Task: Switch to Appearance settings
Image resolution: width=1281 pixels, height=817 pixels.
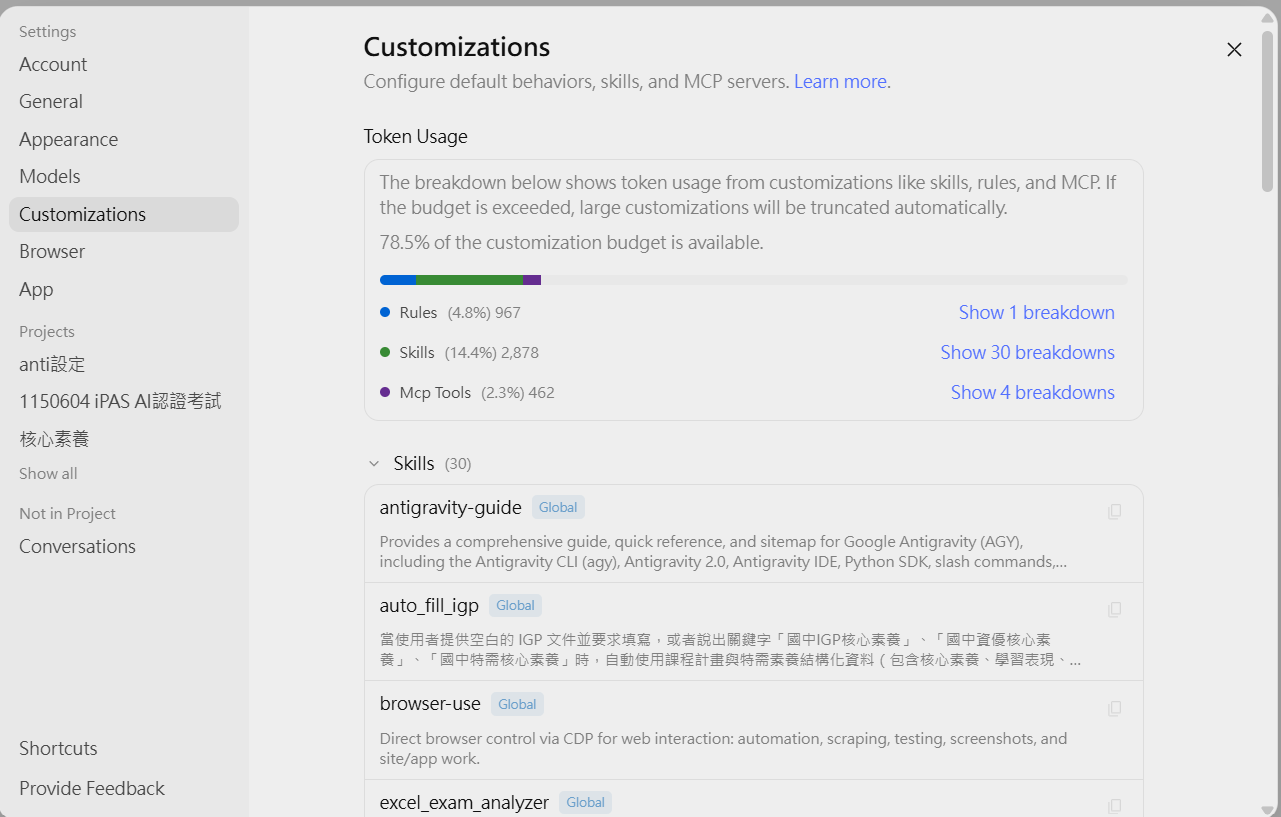Action: pyautogui.click(x=124, y=139)
